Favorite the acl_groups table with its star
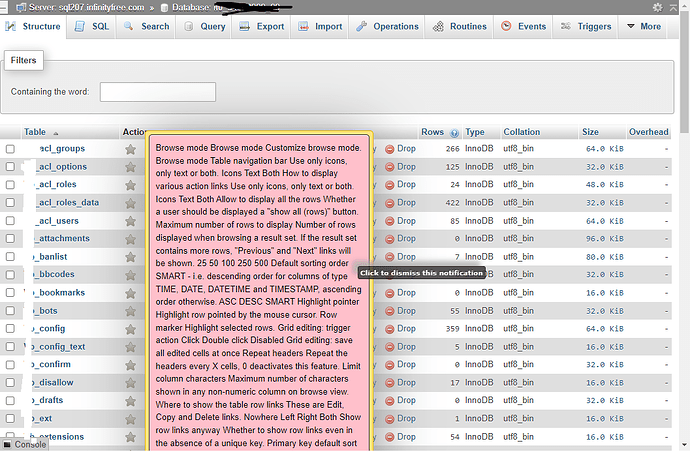Viewport: 690px width, 452px height. (130, 149)
